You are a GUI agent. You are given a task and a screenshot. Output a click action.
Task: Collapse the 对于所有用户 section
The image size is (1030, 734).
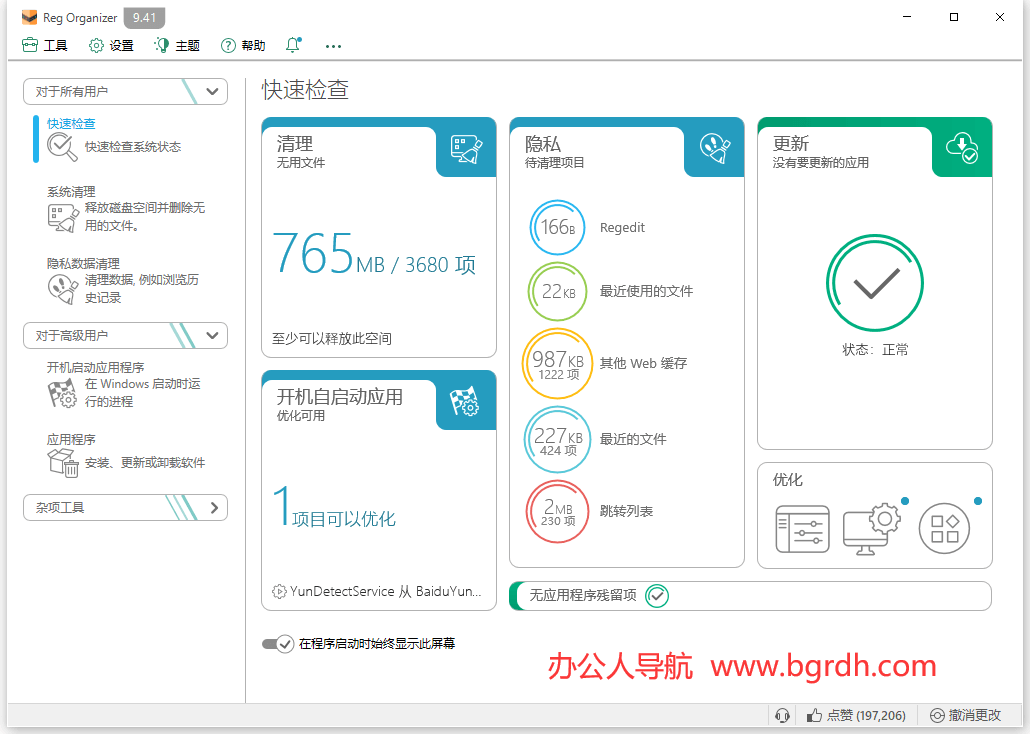(211, 91)
